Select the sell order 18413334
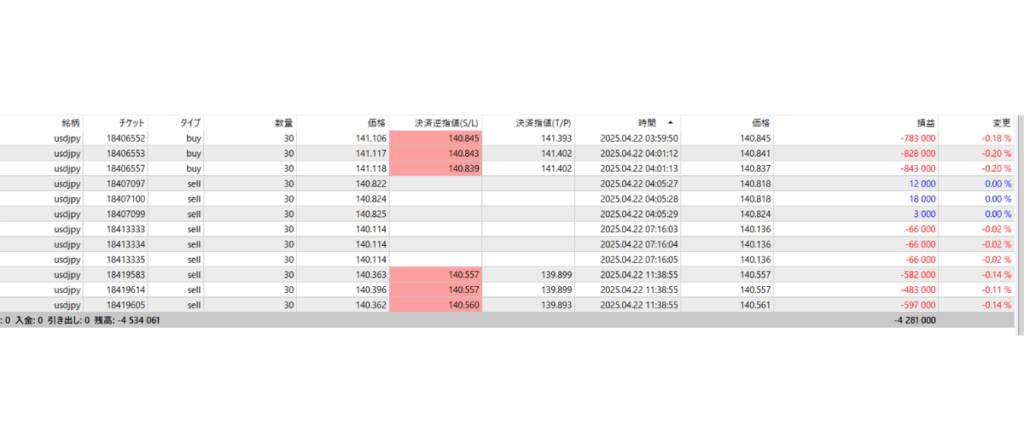 (x=507, y=244)
